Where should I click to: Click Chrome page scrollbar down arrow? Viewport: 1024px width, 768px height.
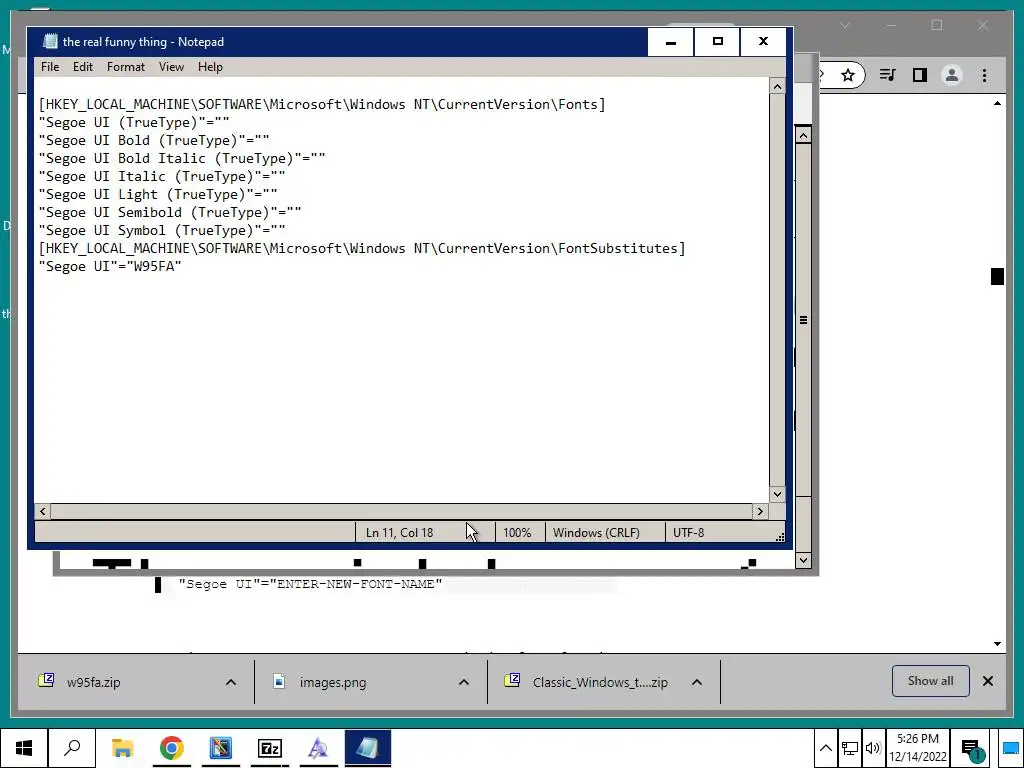click(x=997, y=644)
